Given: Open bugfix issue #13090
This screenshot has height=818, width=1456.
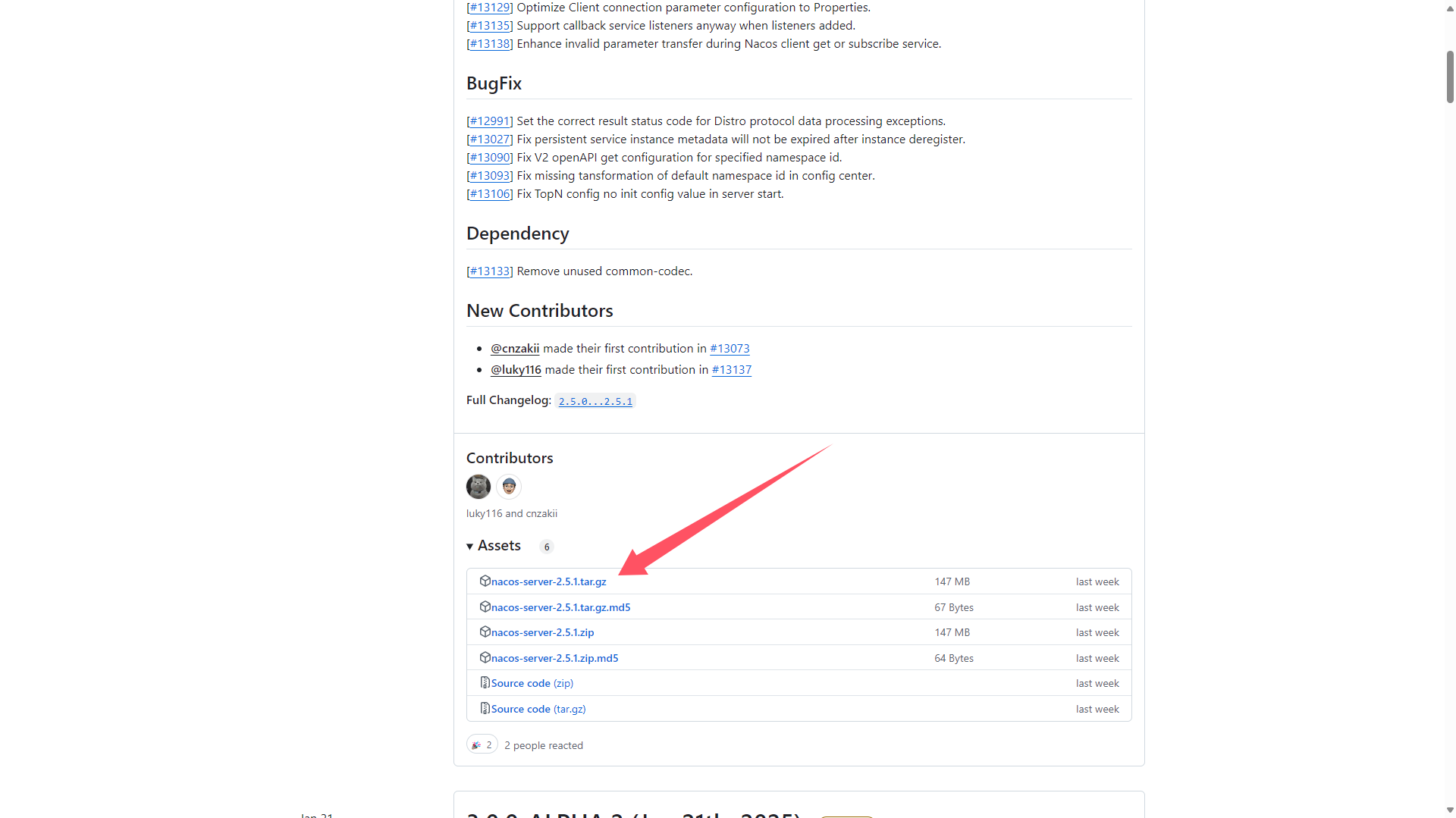Looking at the screenshot, I should 490,158.
